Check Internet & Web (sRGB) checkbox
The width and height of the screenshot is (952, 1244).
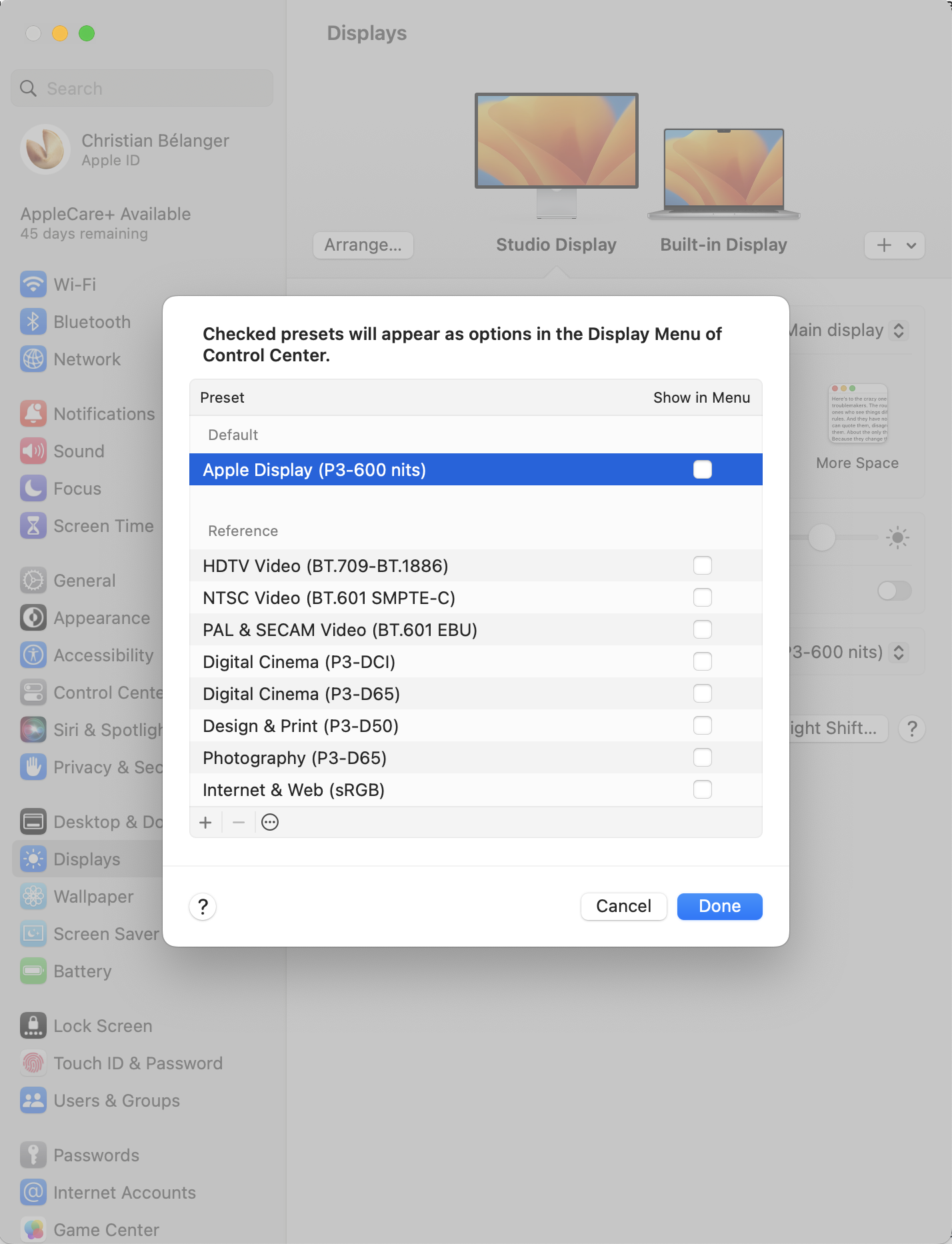703,790
